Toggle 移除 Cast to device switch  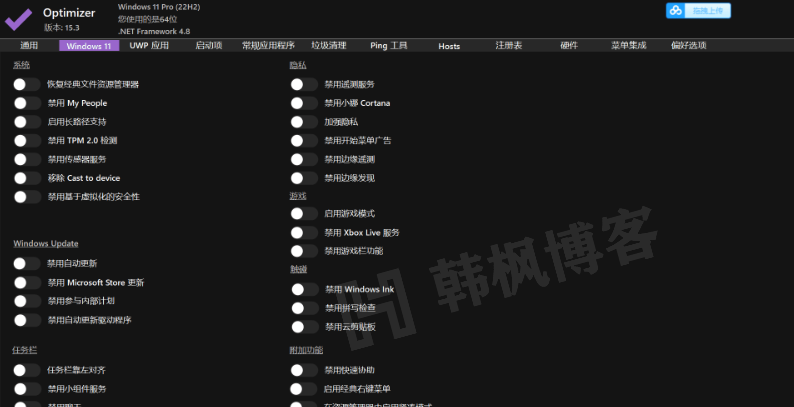[27, 178]
